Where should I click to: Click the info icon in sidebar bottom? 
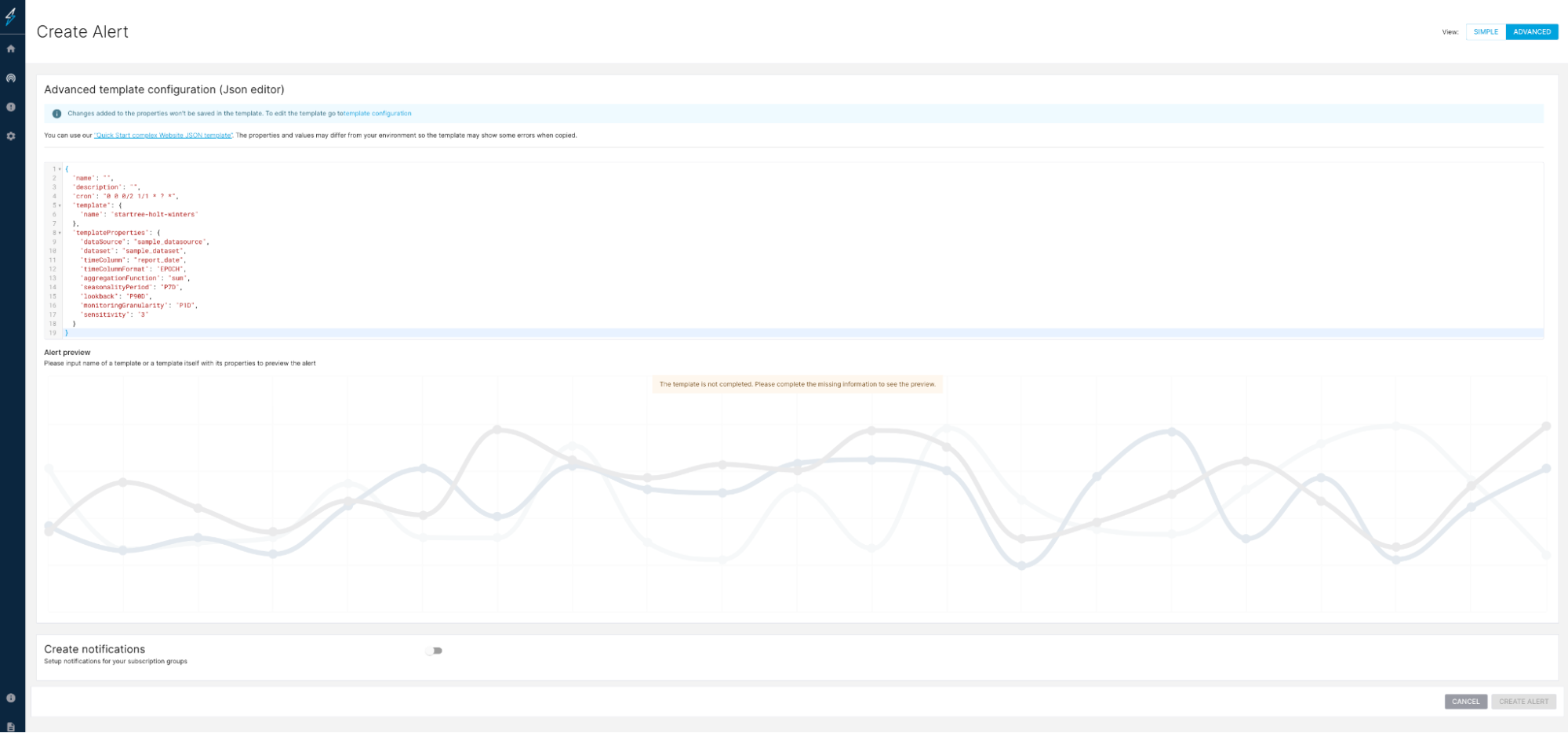click(x=11, y=698)
